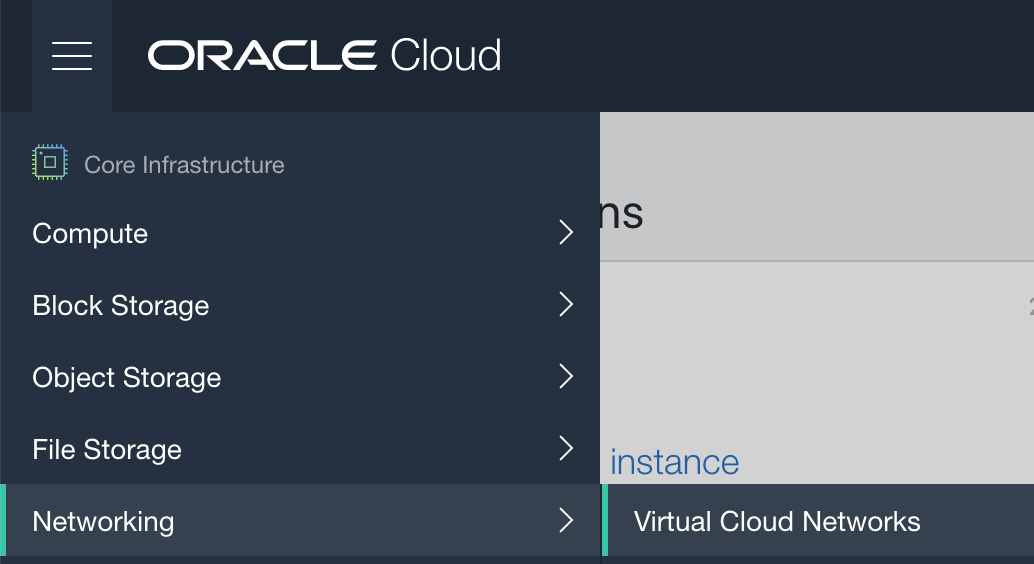
Task: Open Virtual Cloud Networks submenu item
Action: (777, 522)
